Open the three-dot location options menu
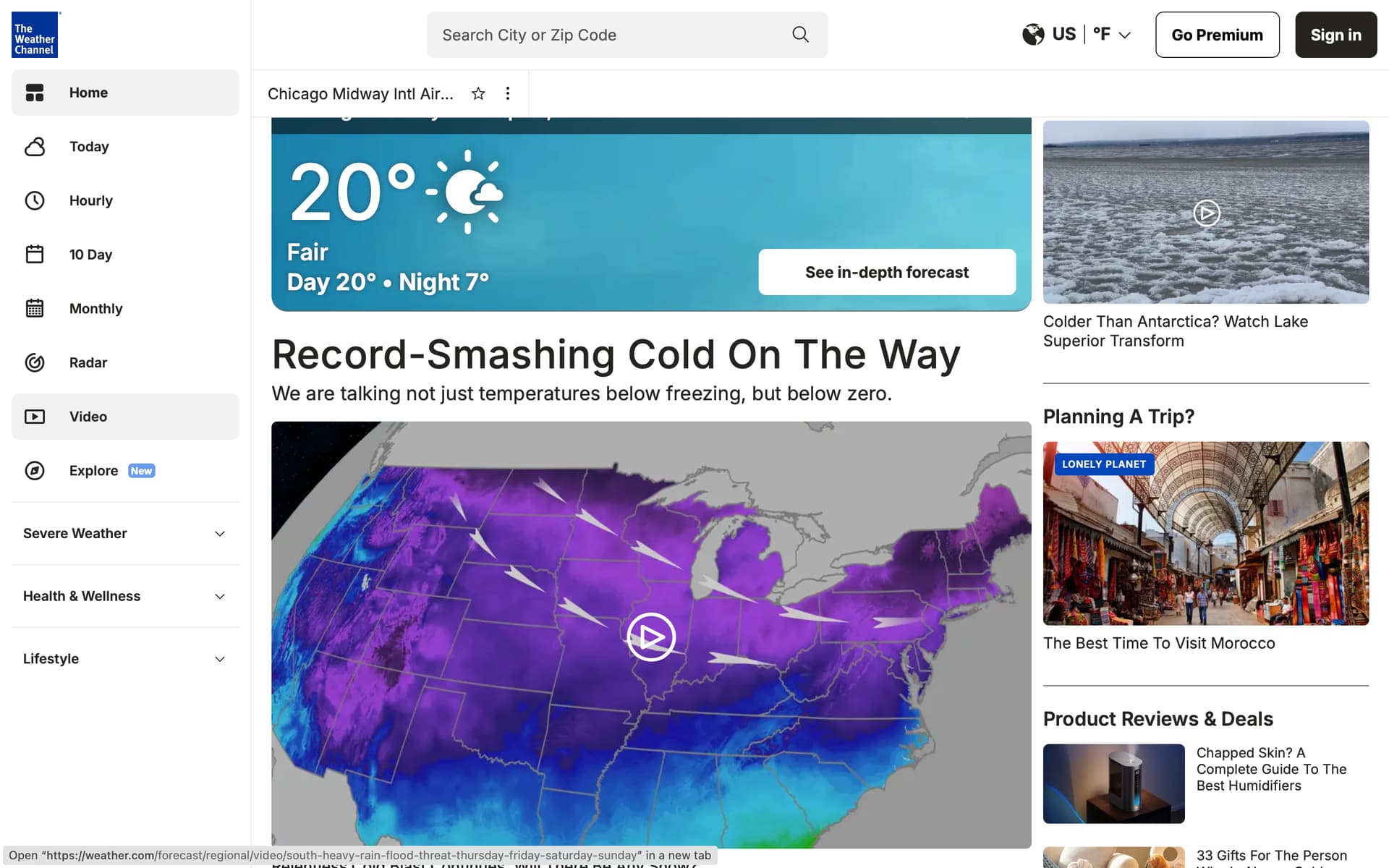Image resolution: width=1389 pixels, height=868 pixels. pyautogui.click(x=508, y=93)
